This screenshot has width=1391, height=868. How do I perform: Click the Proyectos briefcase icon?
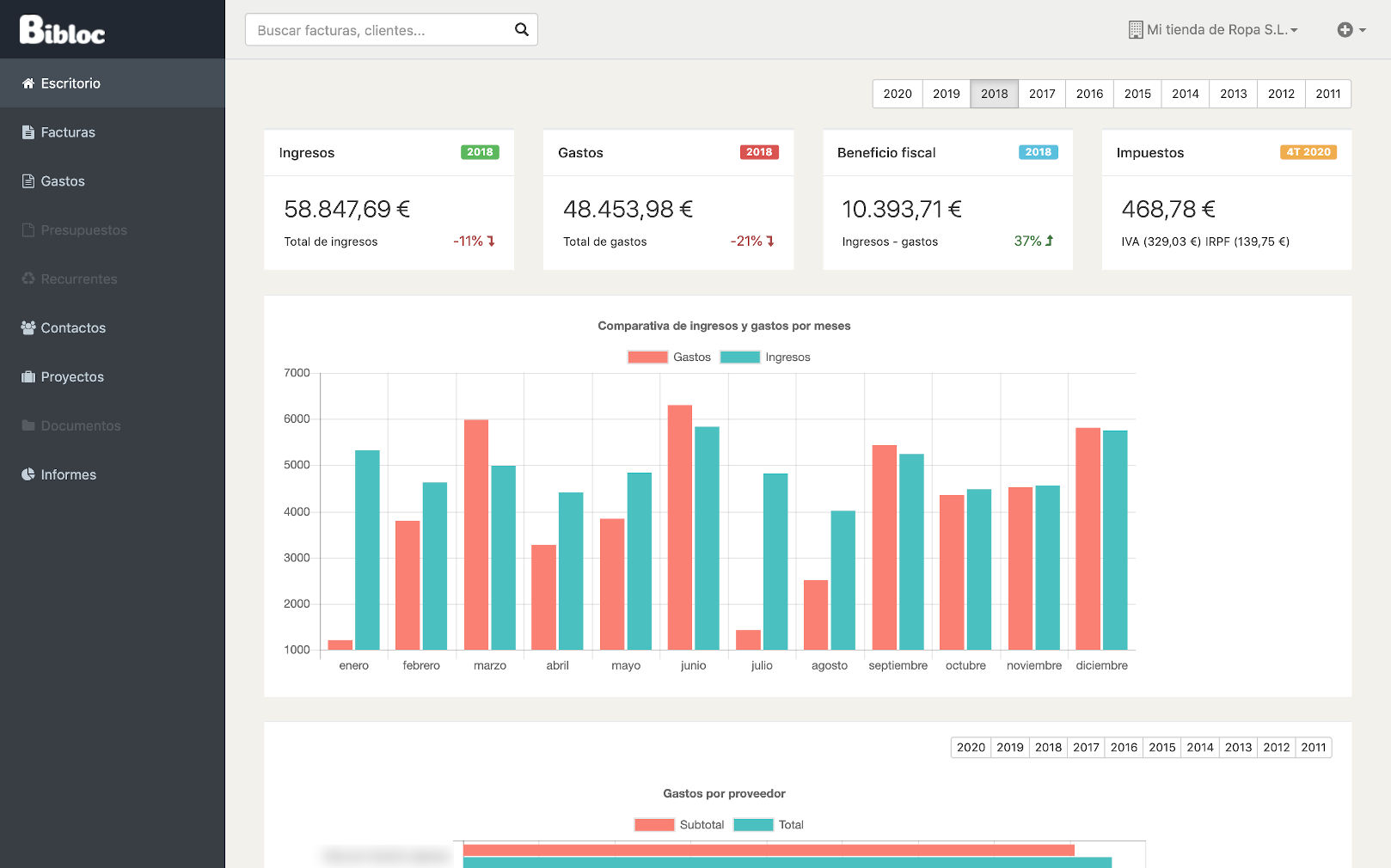[x=28, y=377]
